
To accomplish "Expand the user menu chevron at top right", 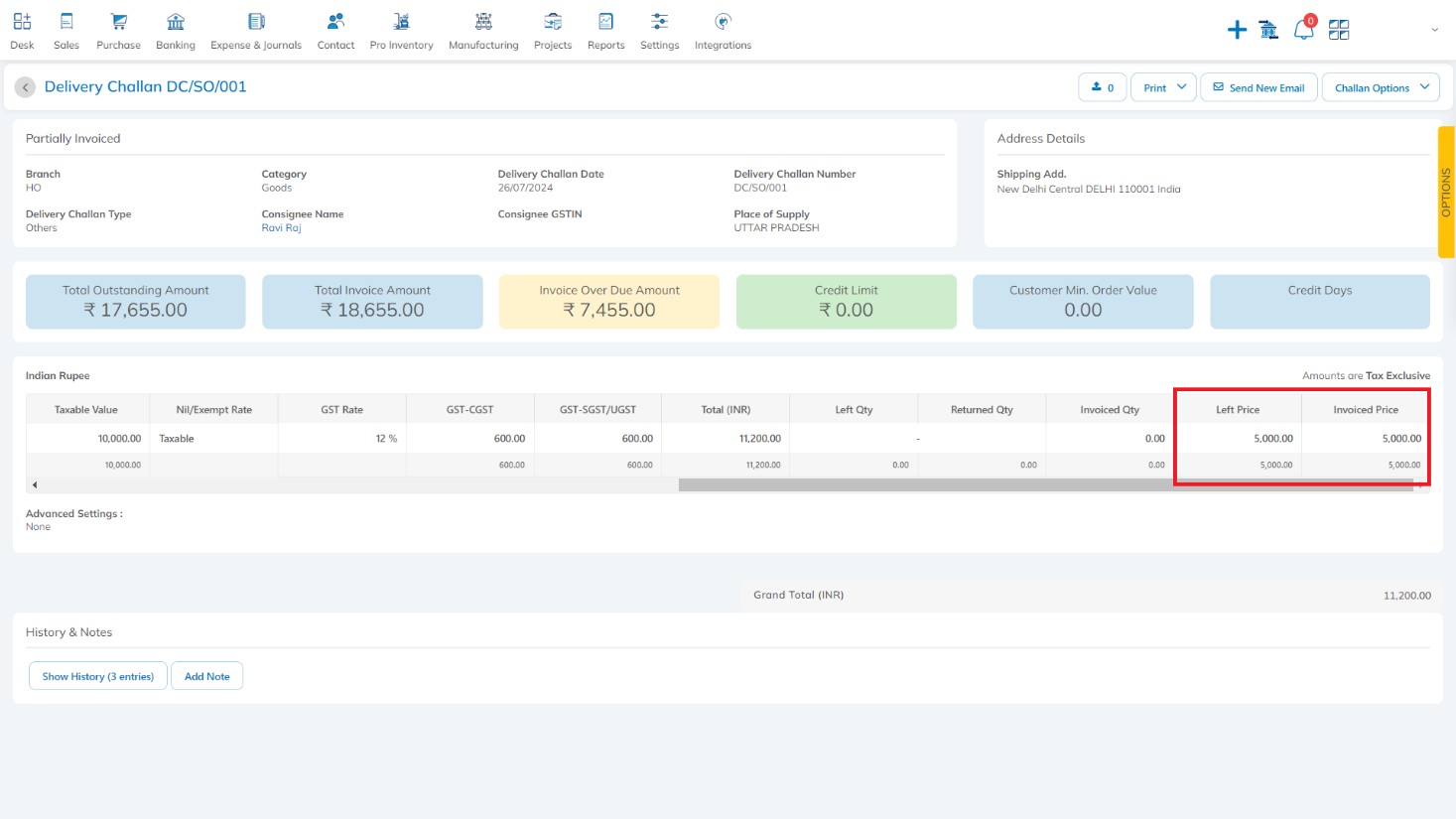I will pos(1434,30).
